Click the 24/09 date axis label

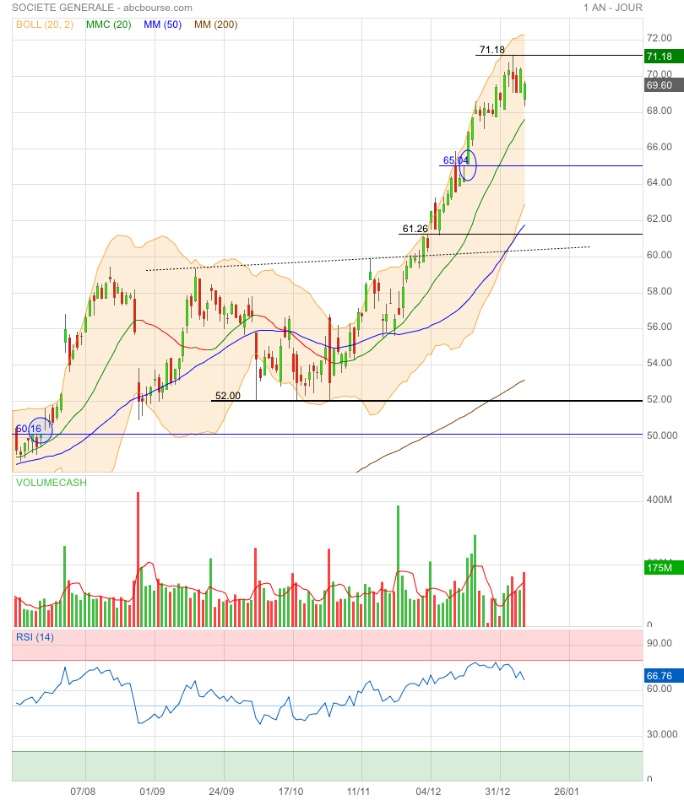pos(221,791)
